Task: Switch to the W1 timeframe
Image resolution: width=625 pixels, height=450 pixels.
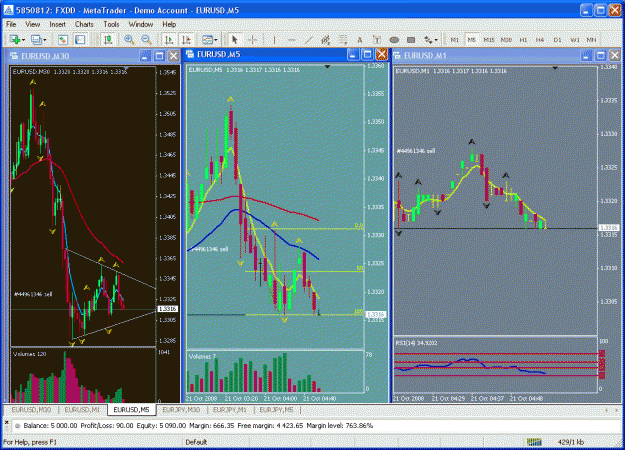Action: pos(575,40)
